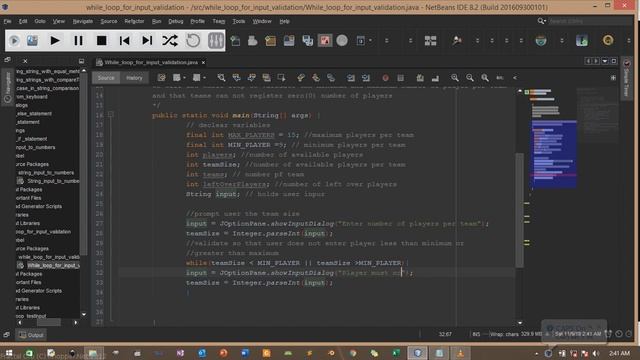Open the Refactor menu
Image resolution: width=640 pixels, height=360 pixels.
[x=134, y=21]
